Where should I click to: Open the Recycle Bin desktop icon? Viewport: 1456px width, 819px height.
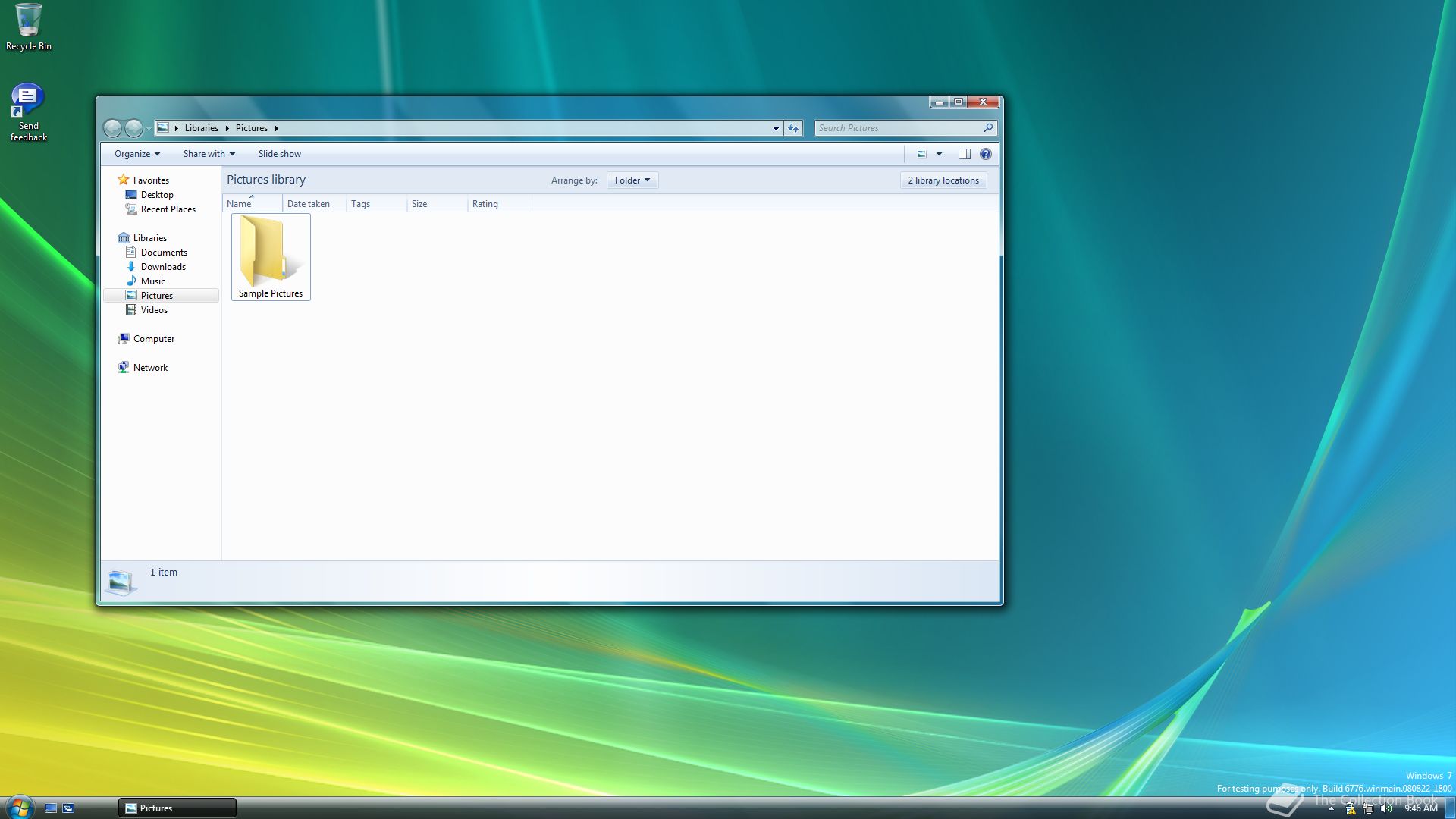[x=29, y=27]
